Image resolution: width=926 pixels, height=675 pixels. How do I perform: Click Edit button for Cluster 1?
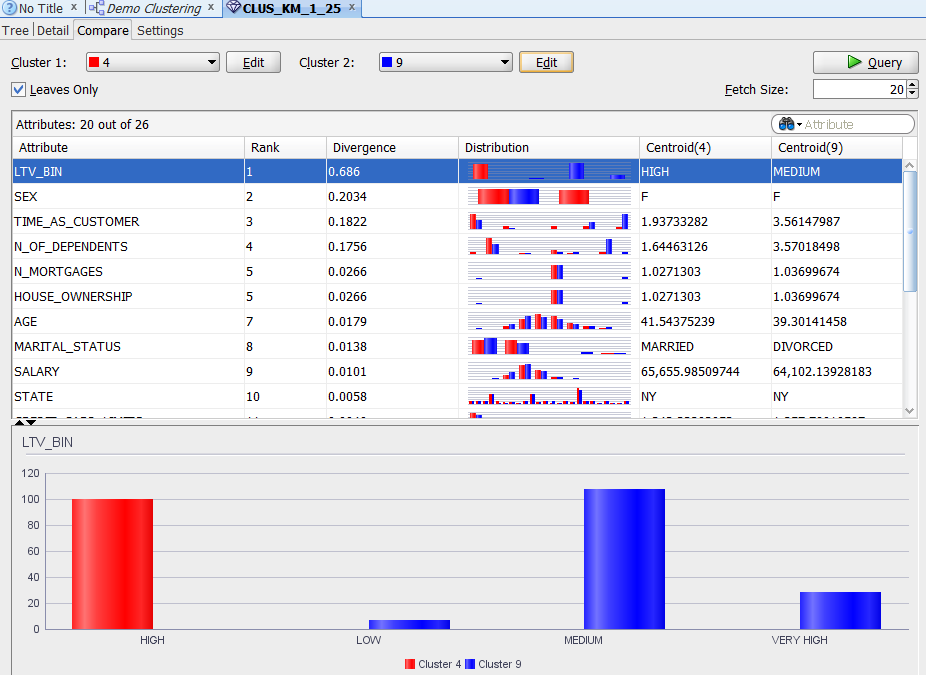253,63
